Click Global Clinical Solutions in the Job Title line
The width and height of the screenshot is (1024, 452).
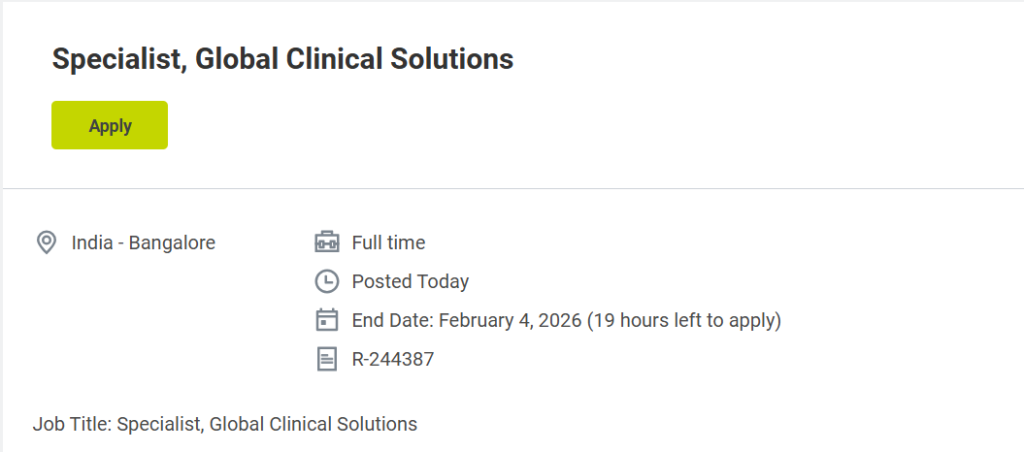click(313, 424)
